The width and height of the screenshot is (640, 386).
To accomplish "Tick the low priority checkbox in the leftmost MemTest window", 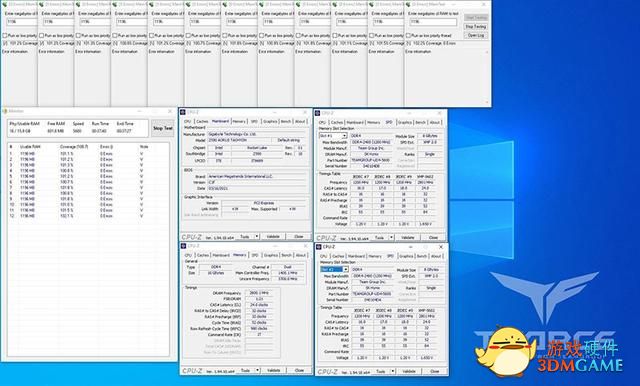I will pos(5,35).
